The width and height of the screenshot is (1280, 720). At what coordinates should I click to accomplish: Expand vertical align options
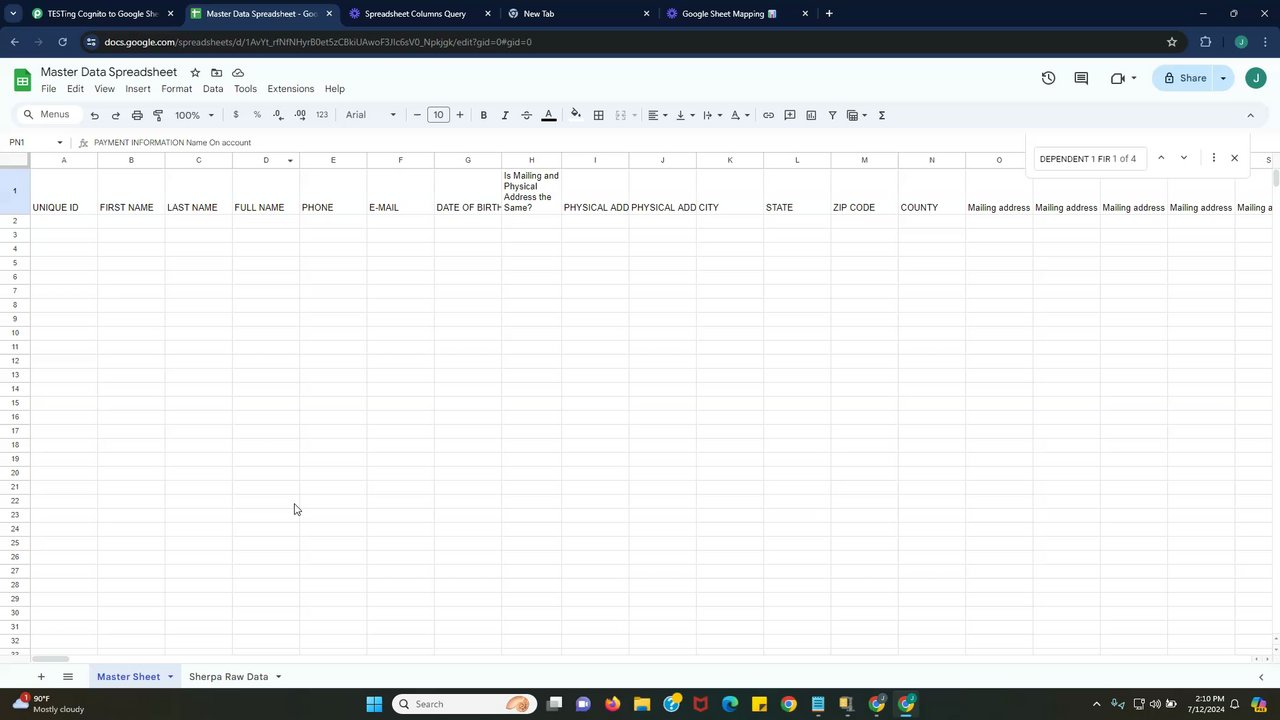[x=685, y=115]
